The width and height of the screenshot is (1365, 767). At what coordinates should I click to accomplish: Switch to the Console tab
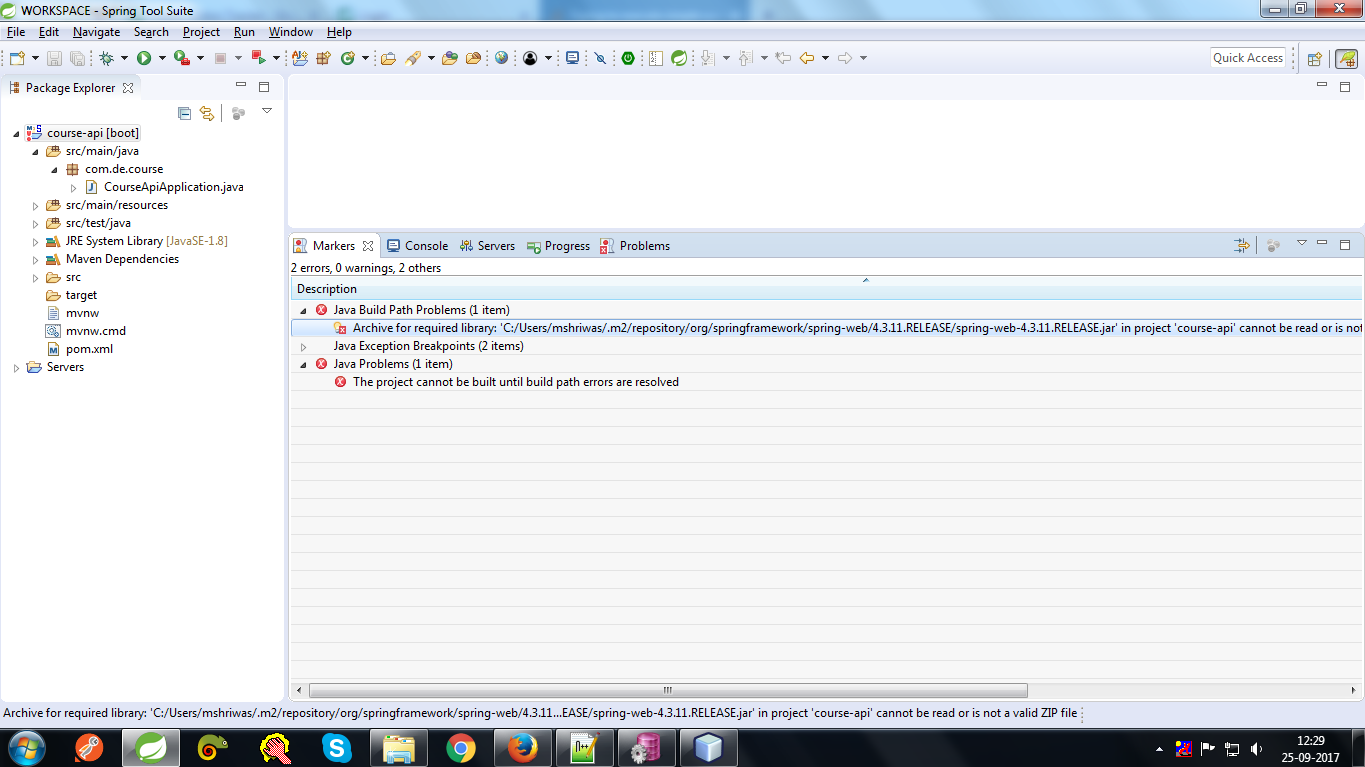tap(417, 246)
